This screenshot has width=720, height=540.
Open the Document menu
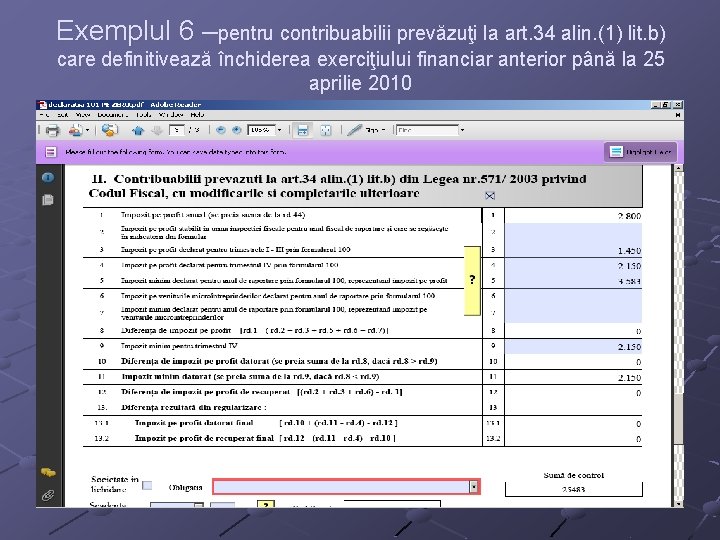[112, 115]
